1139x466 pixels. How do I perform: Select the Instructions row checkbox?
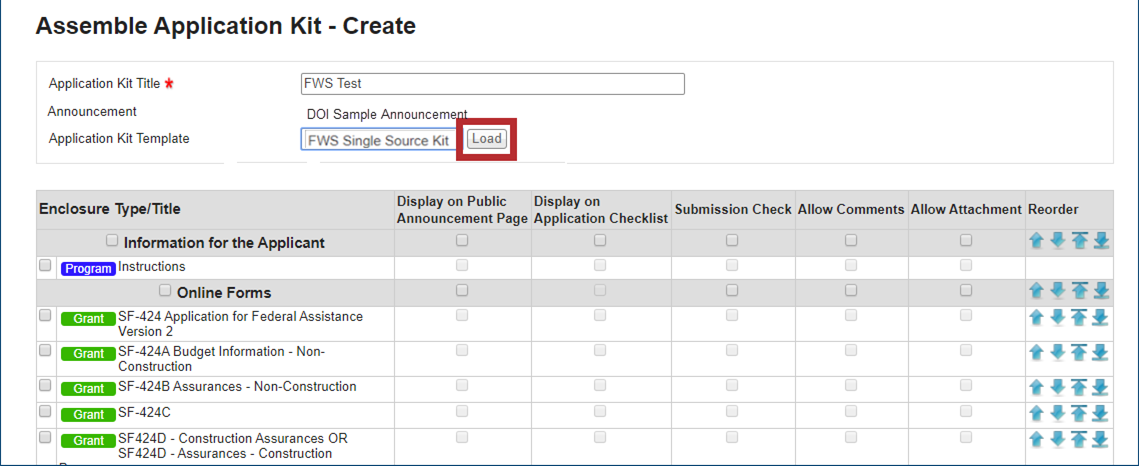(45, 266)
